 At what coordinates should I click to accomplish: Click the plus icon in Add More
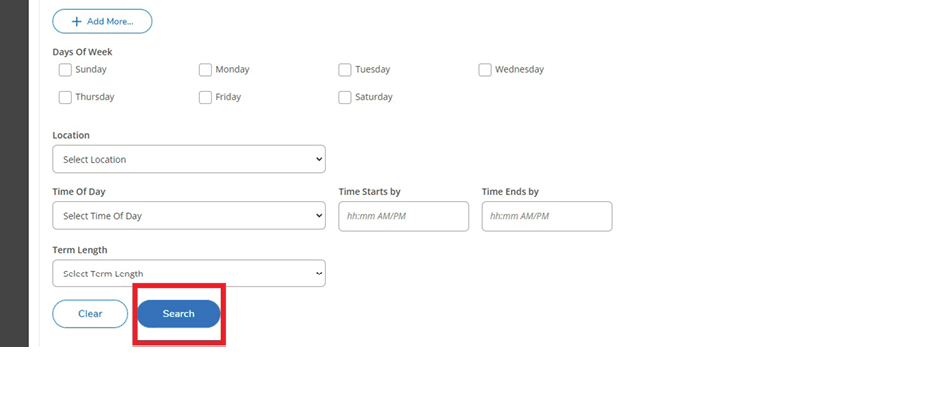(x=77, y=21)
